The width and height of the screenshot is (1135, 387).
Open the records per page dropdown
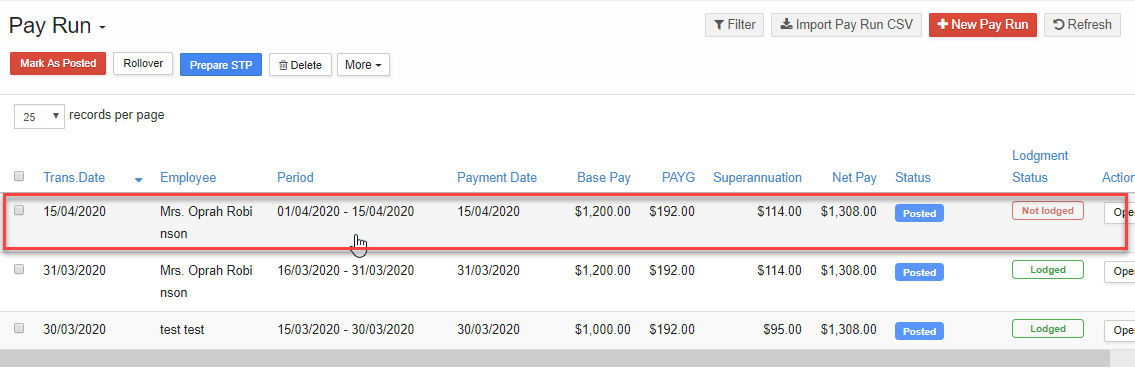point(40,116)
